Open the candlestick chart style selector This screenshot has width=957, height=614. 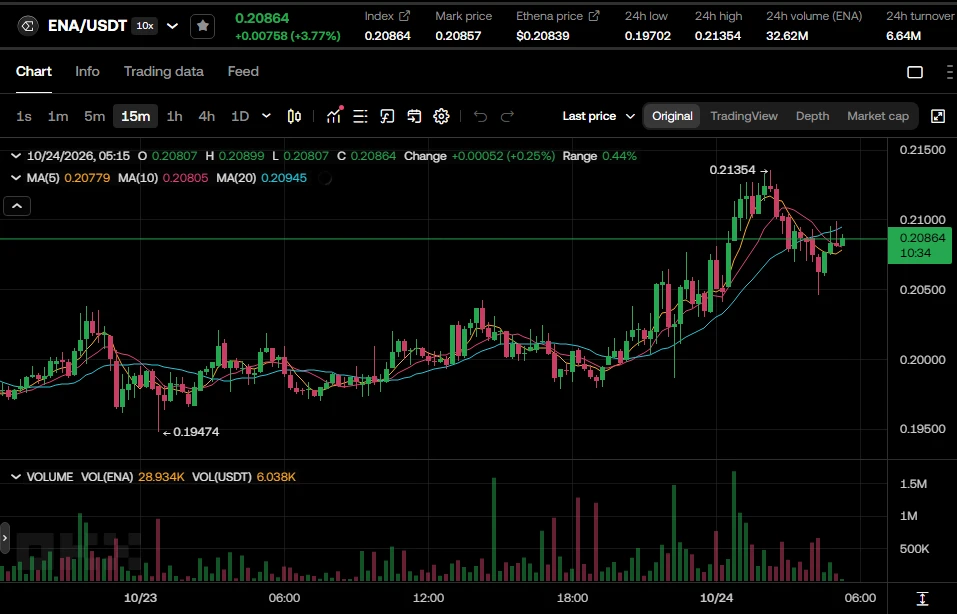point(294,116)
